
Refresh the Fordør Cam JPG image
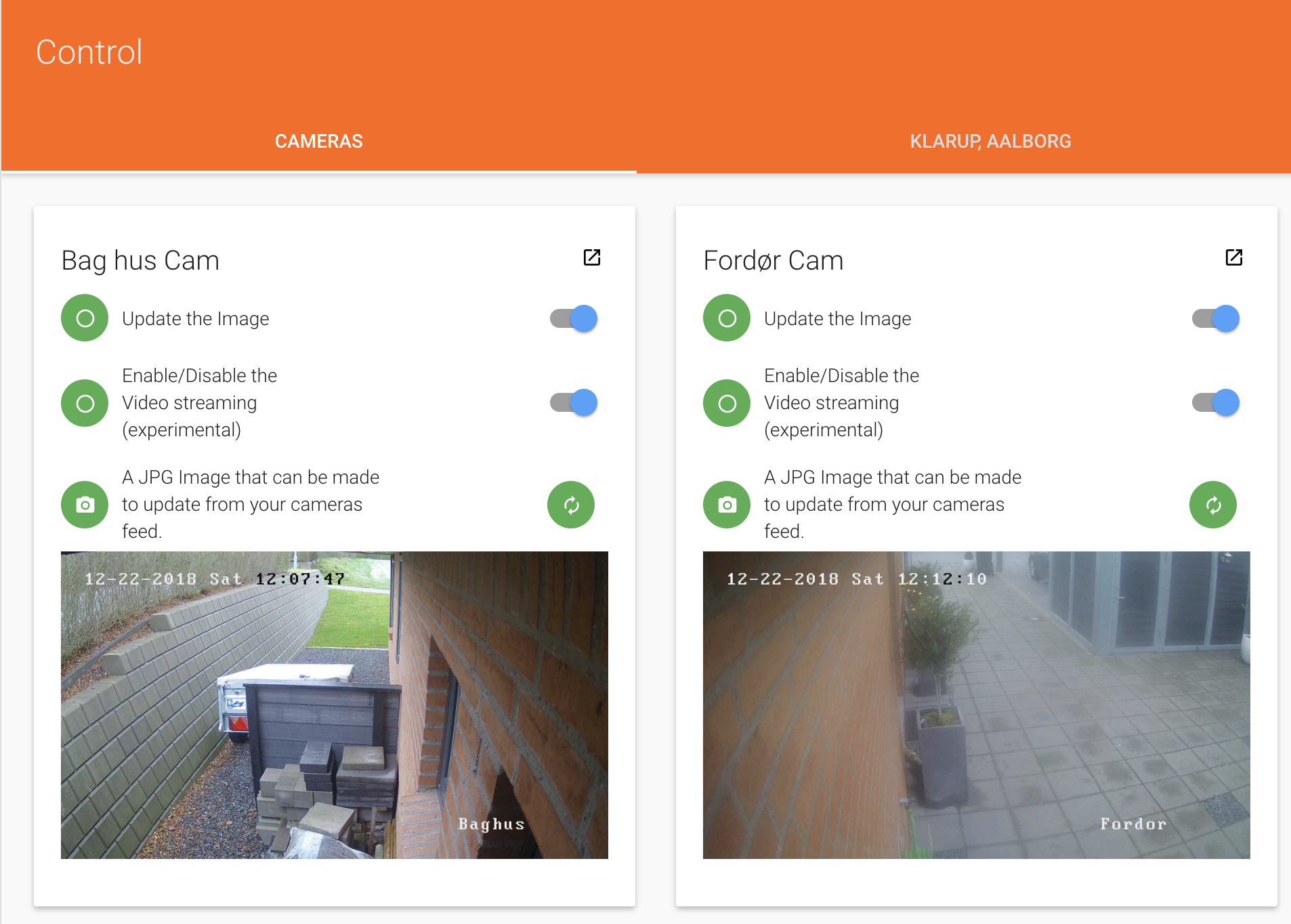1212,505
